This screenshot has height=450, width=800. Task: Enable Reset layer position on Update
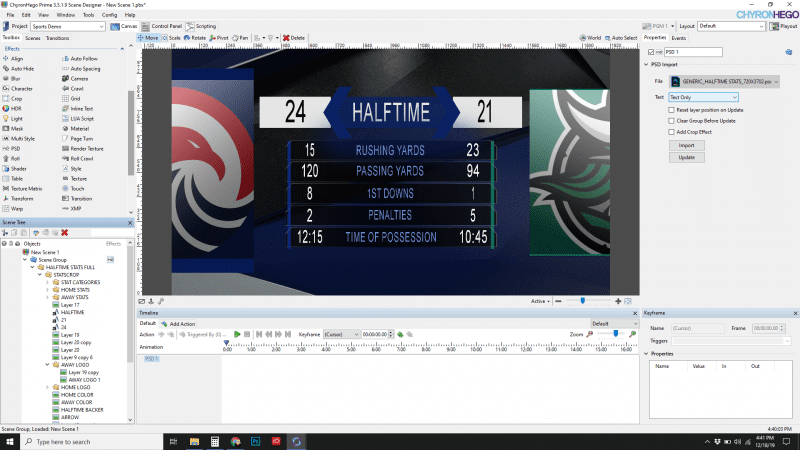(x=671, y=109)
